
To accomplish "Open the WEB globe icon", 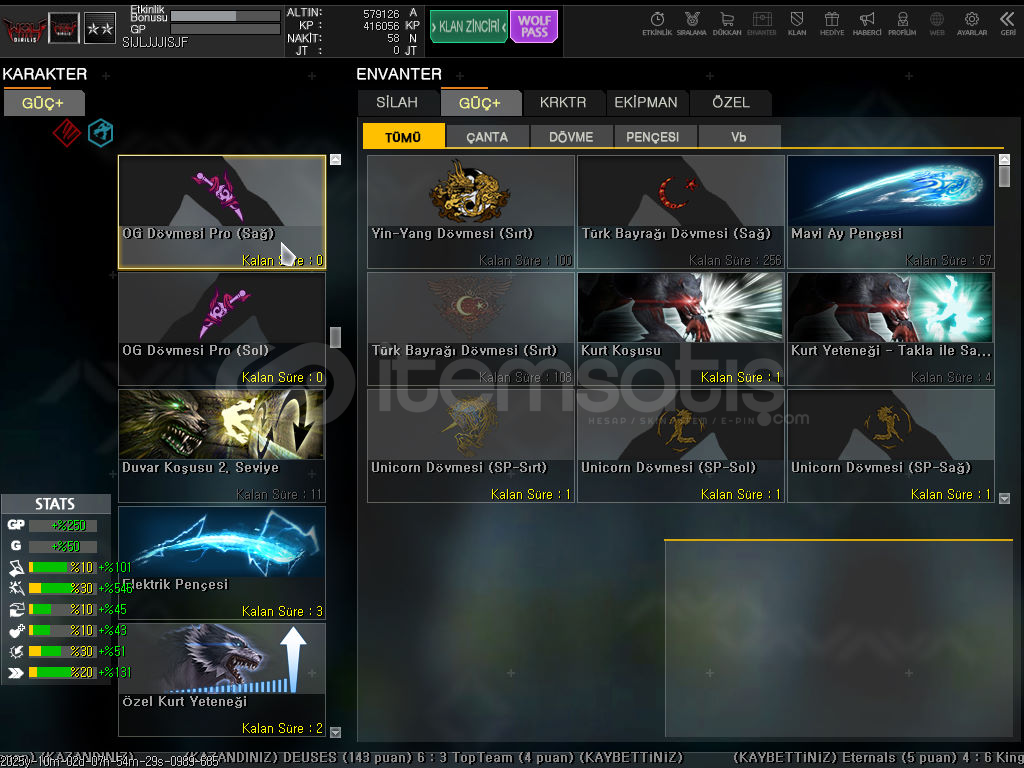I will [x=936, y=24].
